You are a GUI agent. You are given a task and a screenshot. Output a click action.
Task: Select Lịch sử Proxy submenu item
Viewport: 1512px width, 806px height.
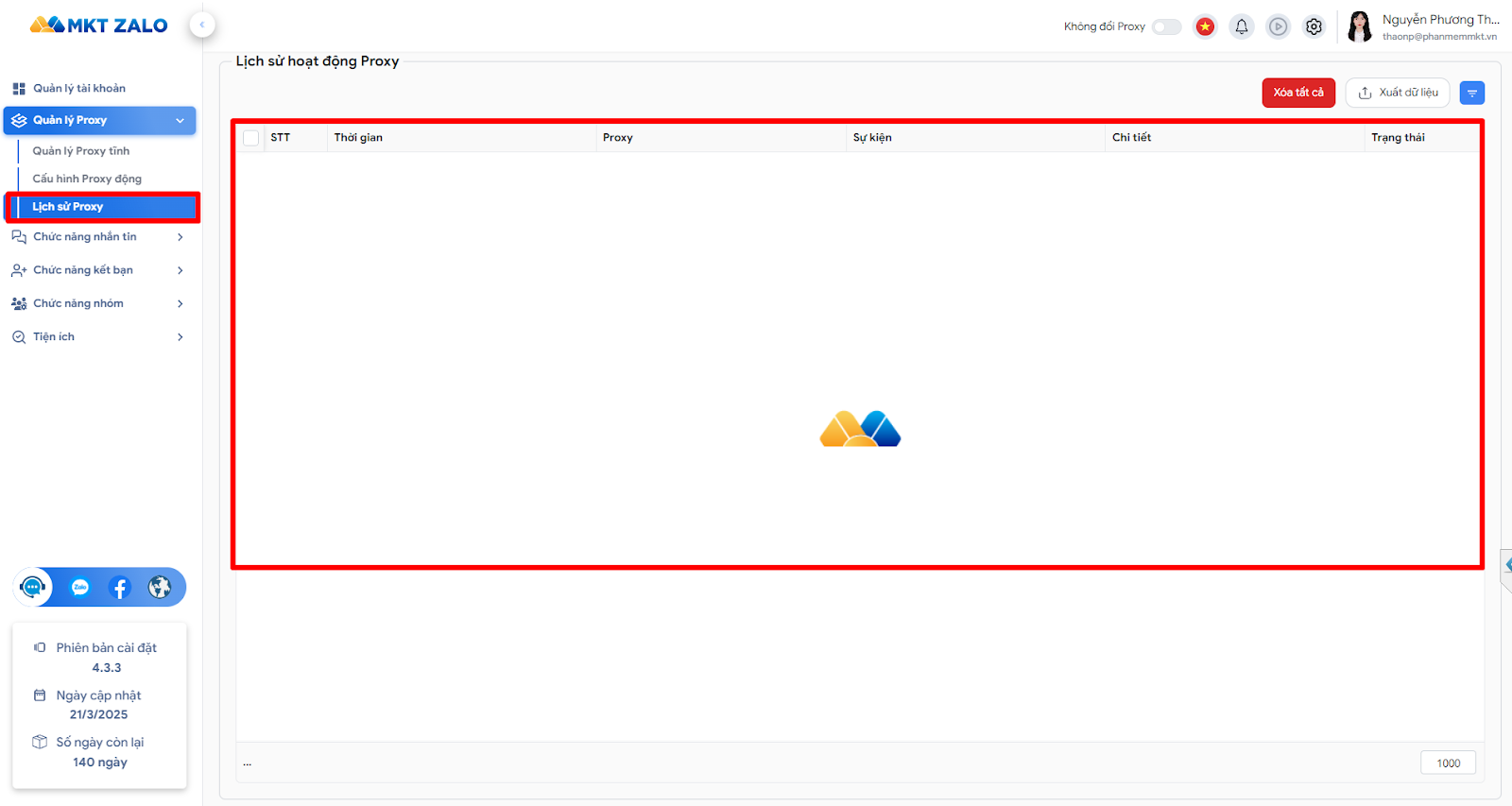pyautogui.click(x=102, y=207)
